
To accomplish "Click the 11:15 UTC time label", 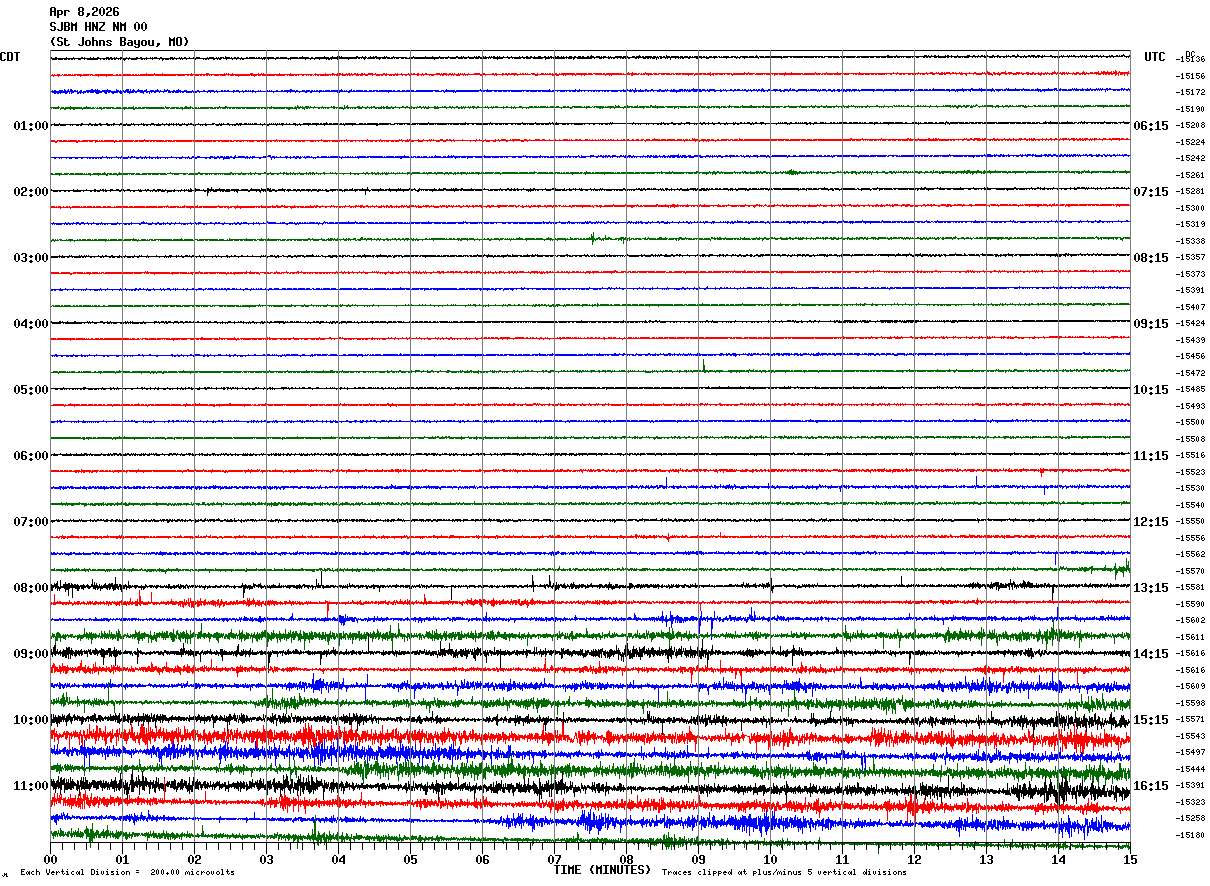I will click(1151, 456).
